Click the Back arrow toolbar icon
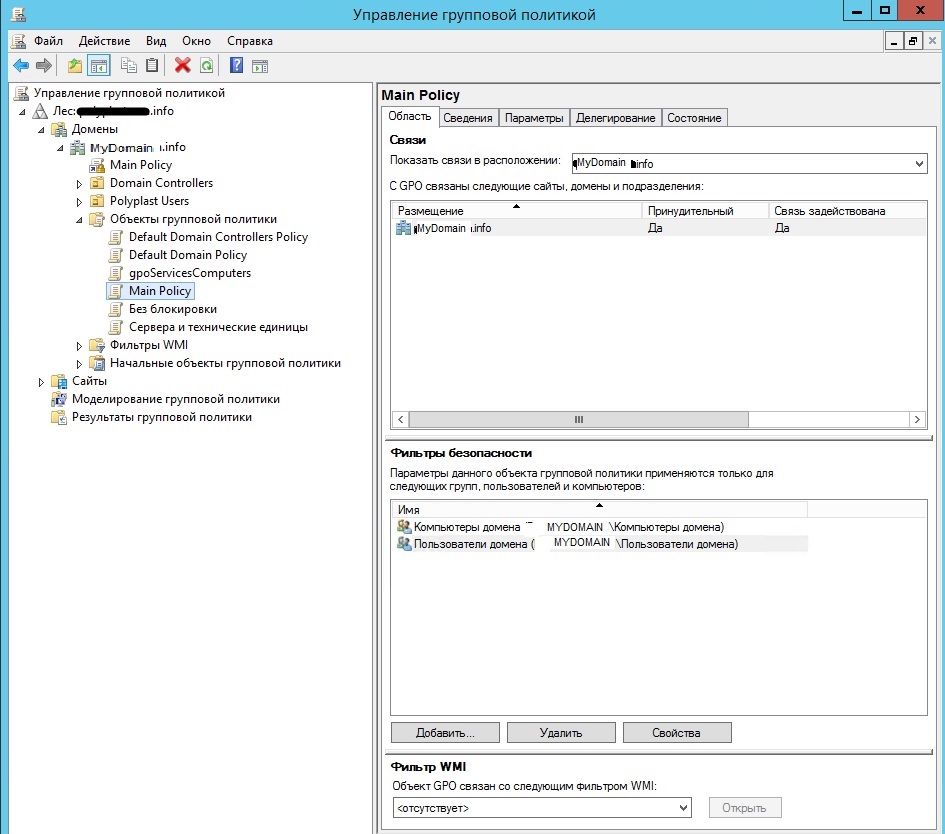The height and width of the screenshot is (834, 945). pyautogui.click(x=21, y=65)
